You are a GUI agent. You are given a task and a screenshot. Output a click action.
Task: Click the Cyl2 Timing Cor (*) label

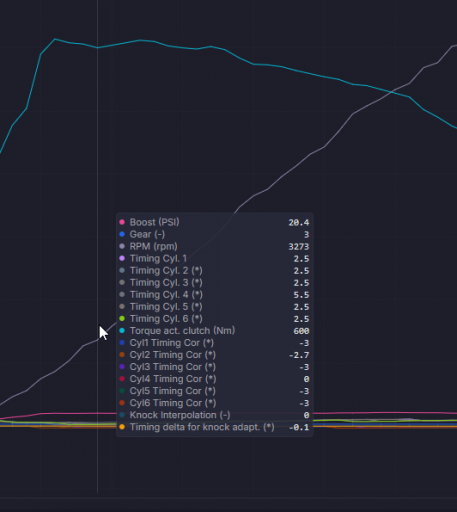pos(173,355)
